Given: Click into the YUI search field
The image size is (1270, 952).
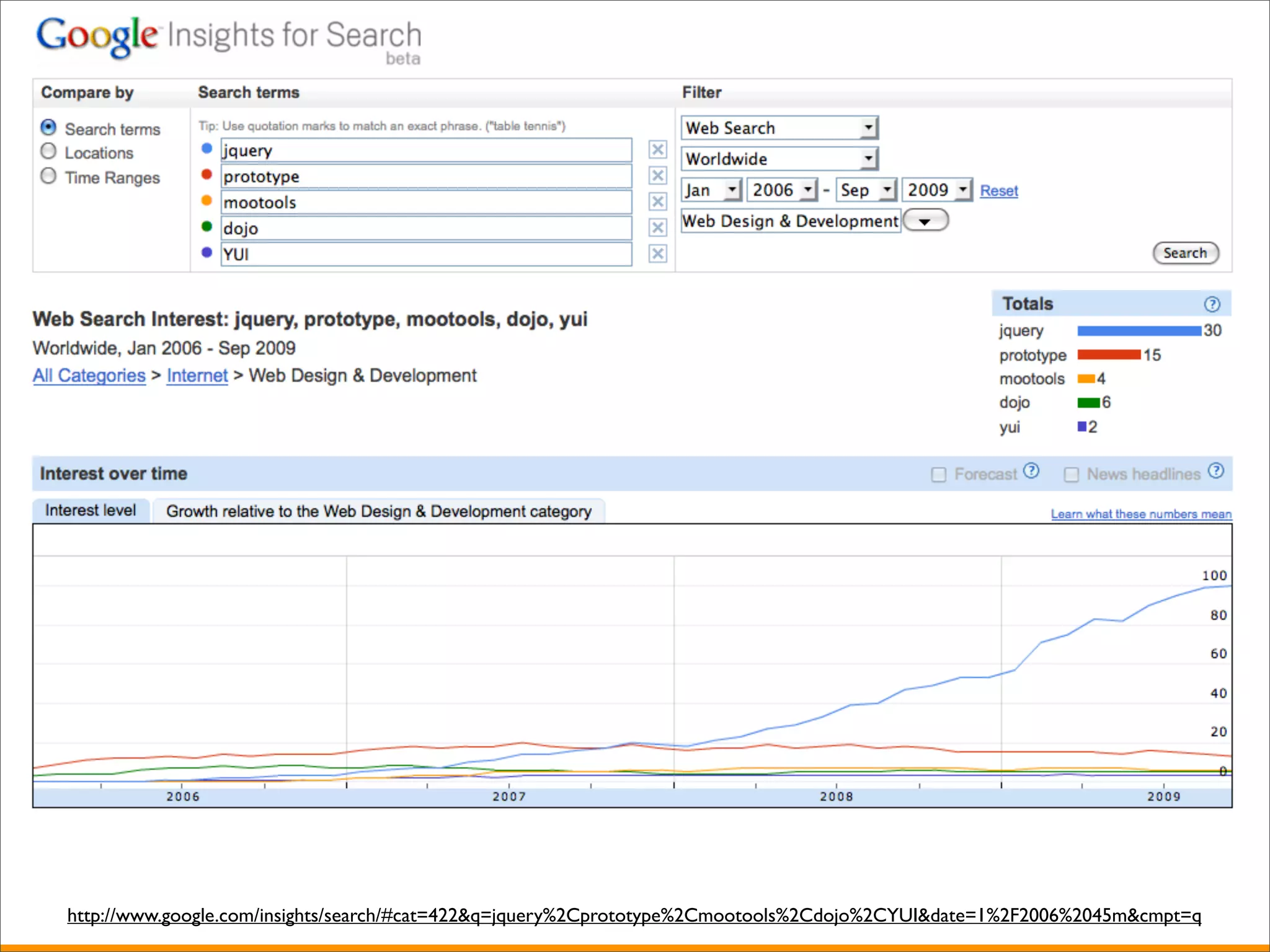Looking at the screenshot, I should (x=427, y=255).
